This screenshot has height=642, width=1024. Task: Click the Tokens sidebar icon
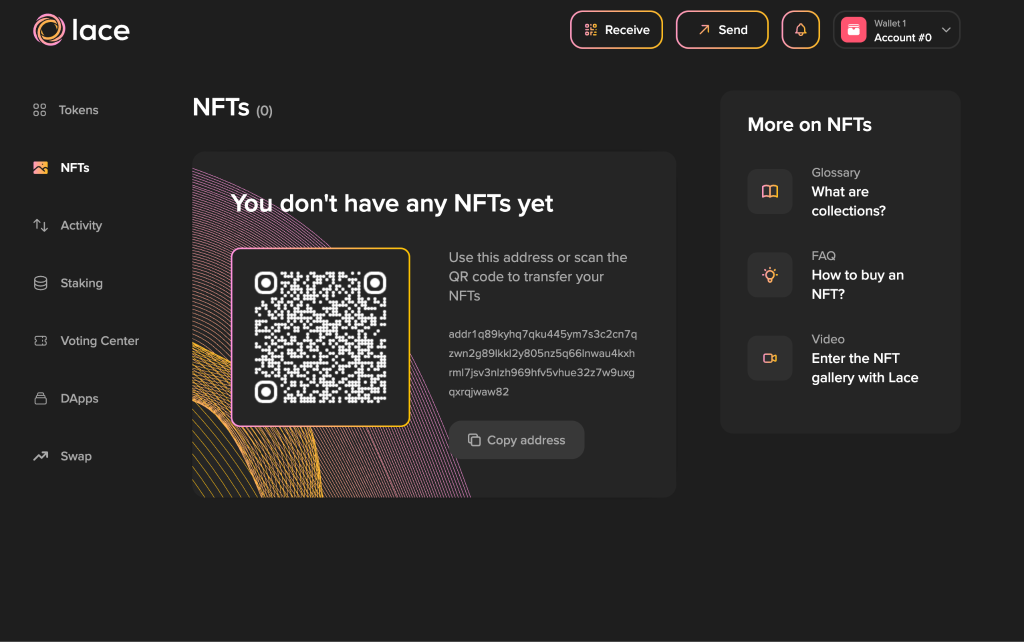point(40,110)
